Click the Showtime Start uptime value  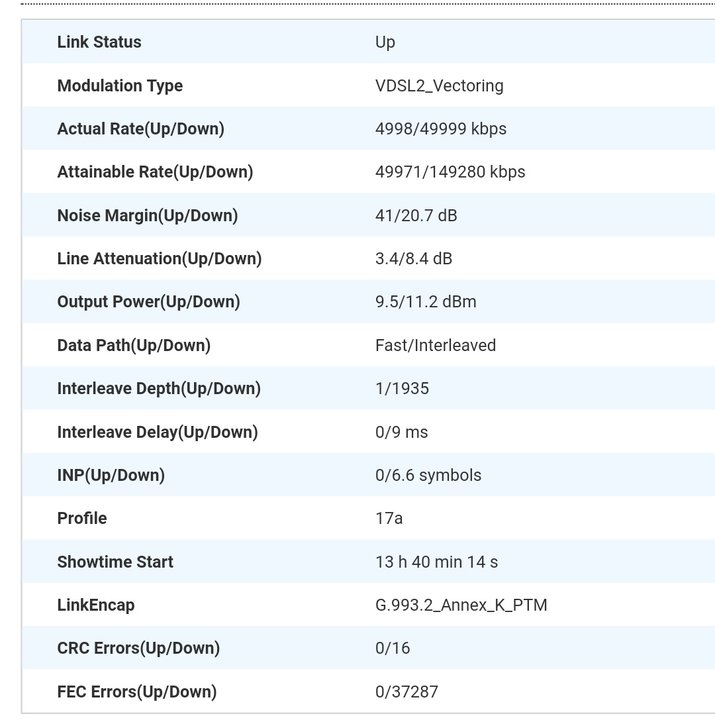(436, 562)
